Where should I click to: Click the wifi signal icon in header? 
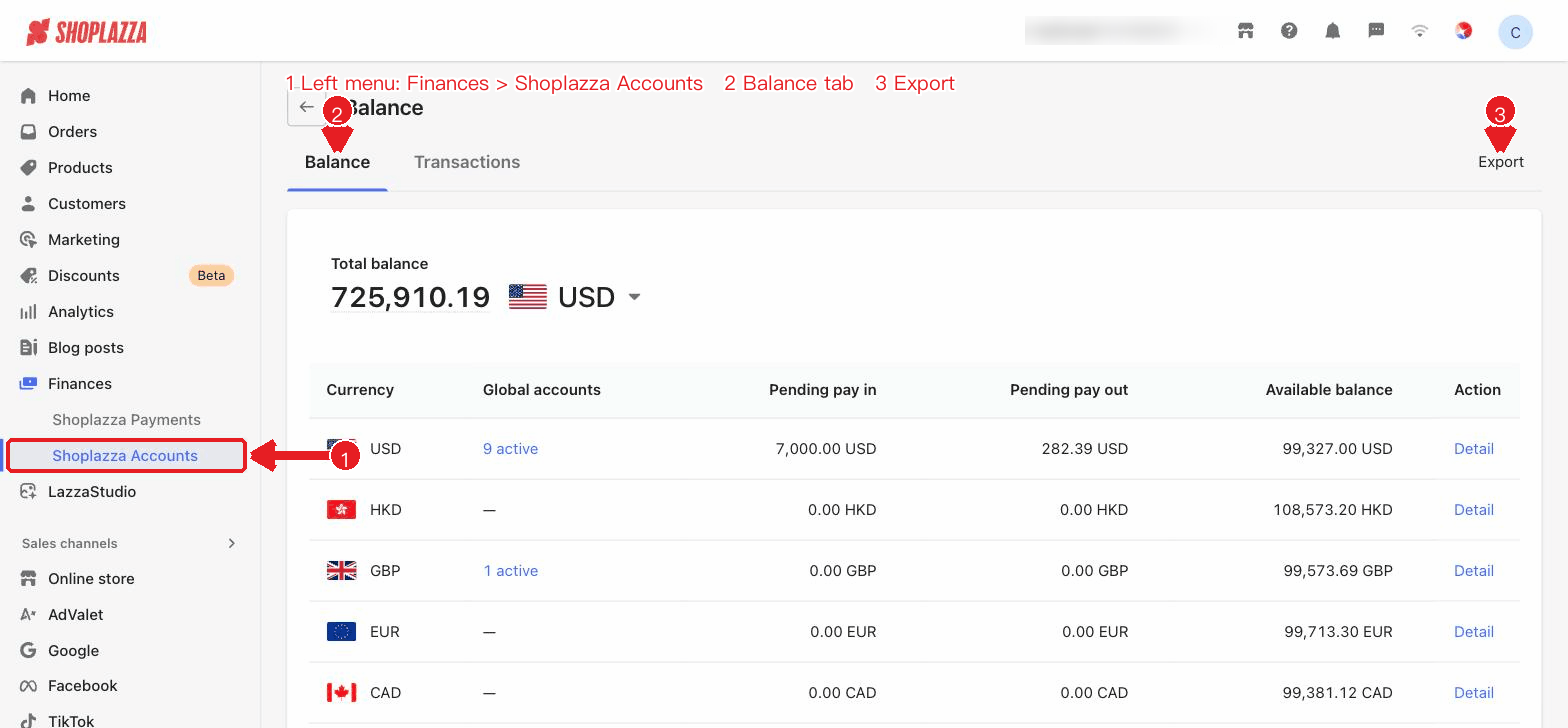(1419, 31)
